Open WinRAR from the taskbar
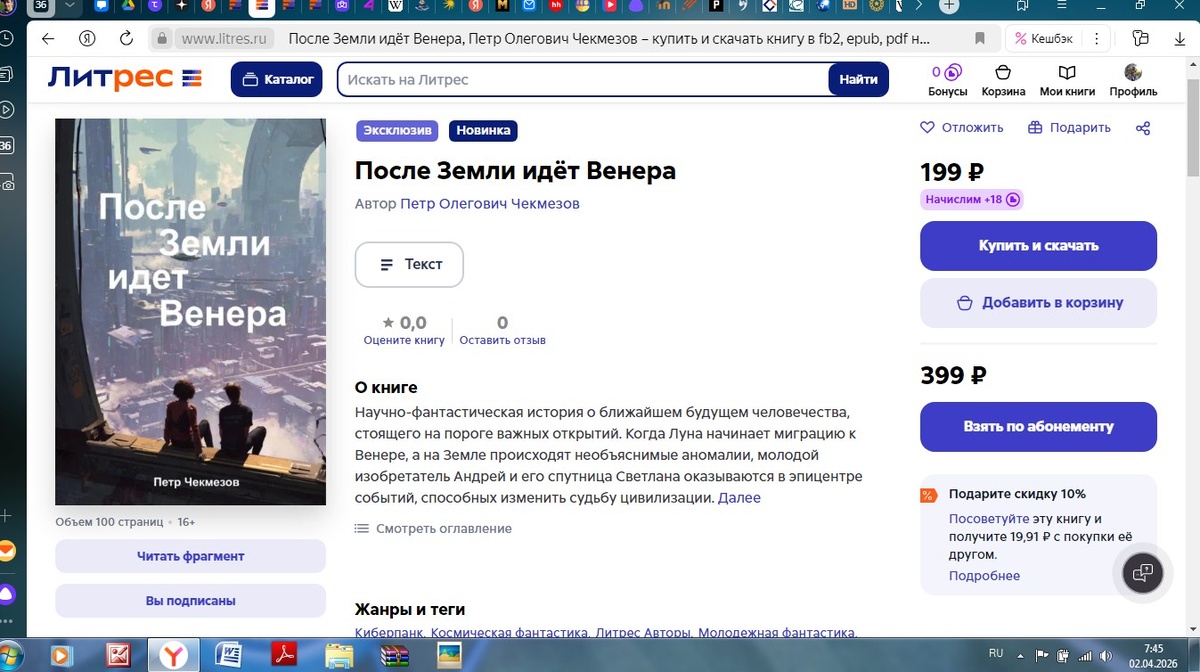The height and width of the screenshot is (672, 1200). 394,656
